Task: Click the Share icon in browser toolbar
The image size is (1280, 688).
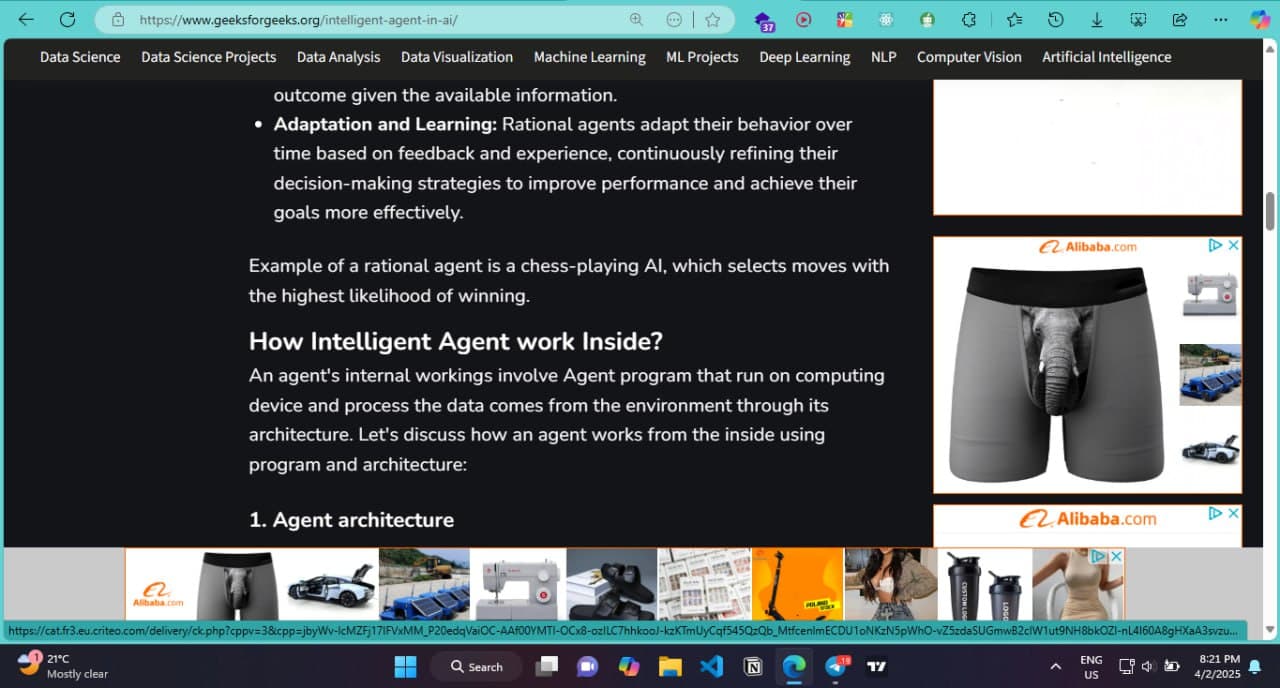Action: tap(1179, 19)
